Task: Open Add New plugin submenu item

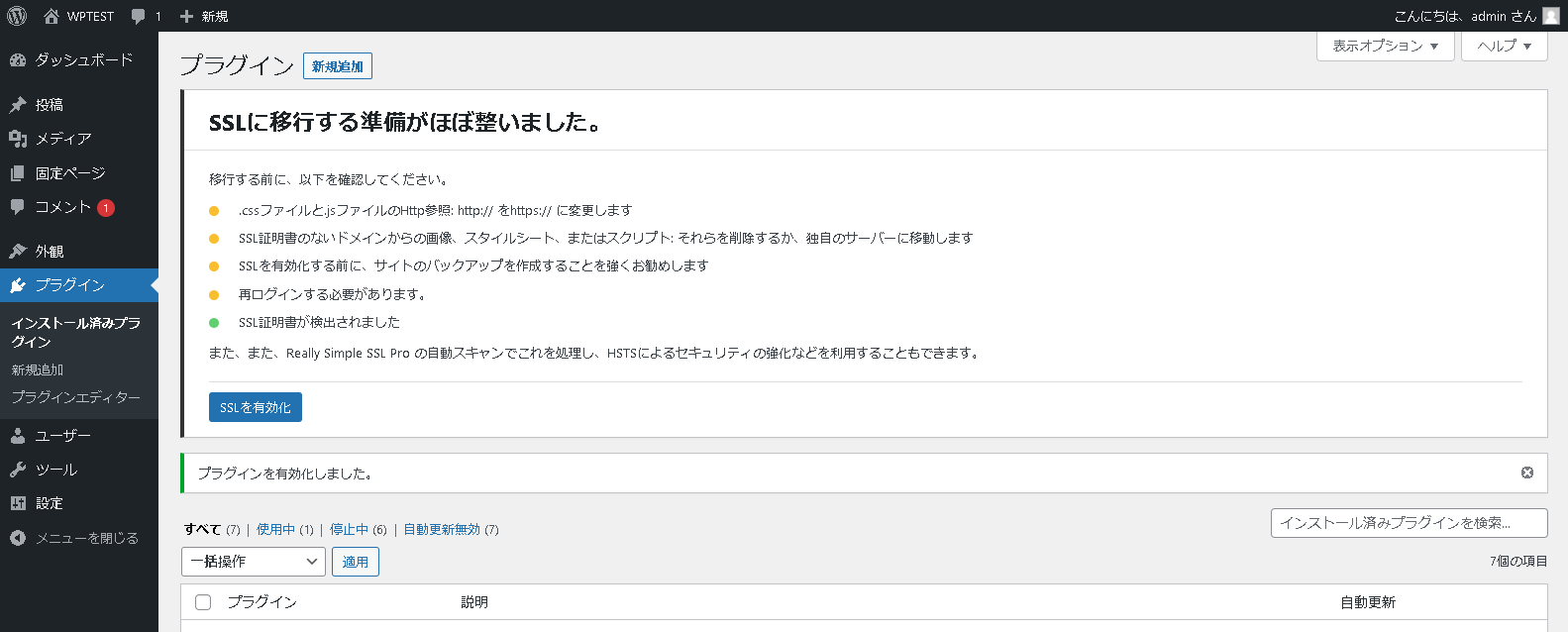Action: 38,369
